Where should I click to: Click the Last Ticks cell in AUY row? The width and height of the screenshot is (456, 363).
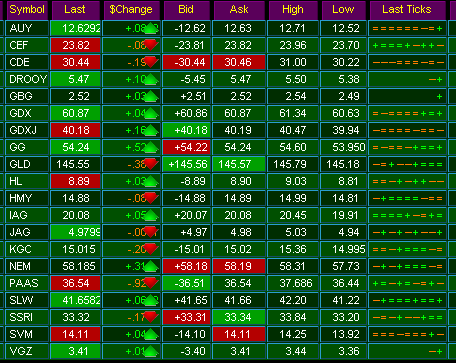pos(407,28)
